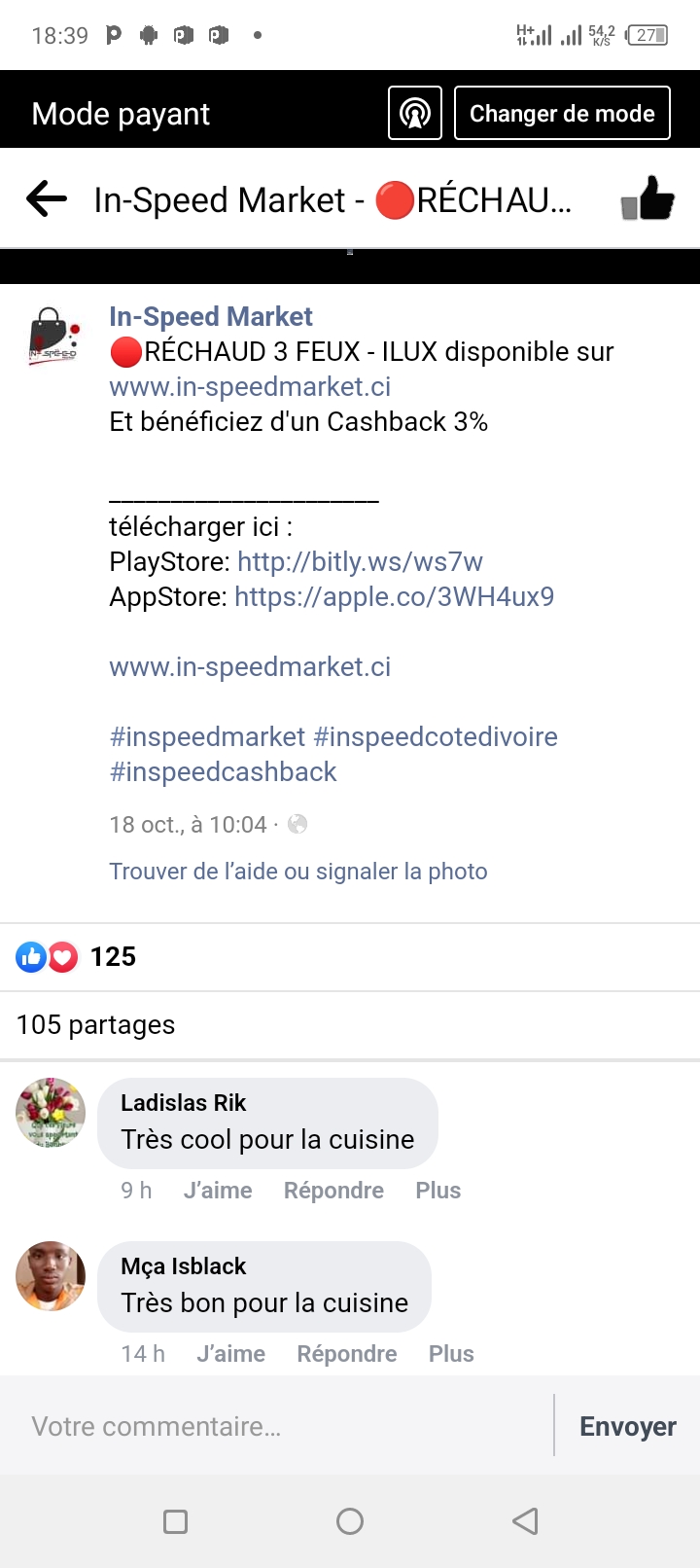Like Ladislas Rik's comment with J'aime
Screen dimensions: 700x1568
pyautogui.click(x=218, y=1191)
